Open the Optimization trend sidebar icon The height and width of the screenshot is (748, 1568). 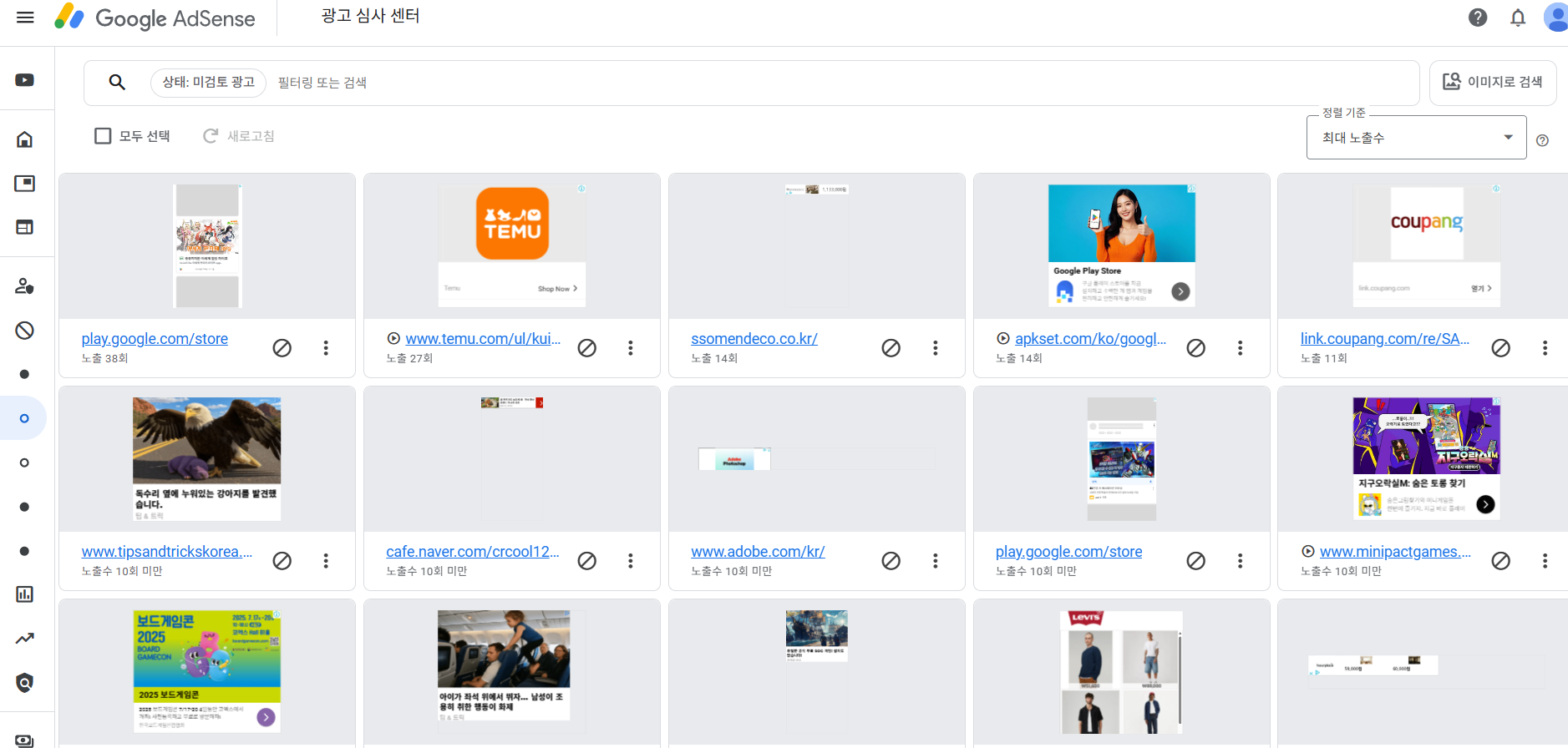25,639
